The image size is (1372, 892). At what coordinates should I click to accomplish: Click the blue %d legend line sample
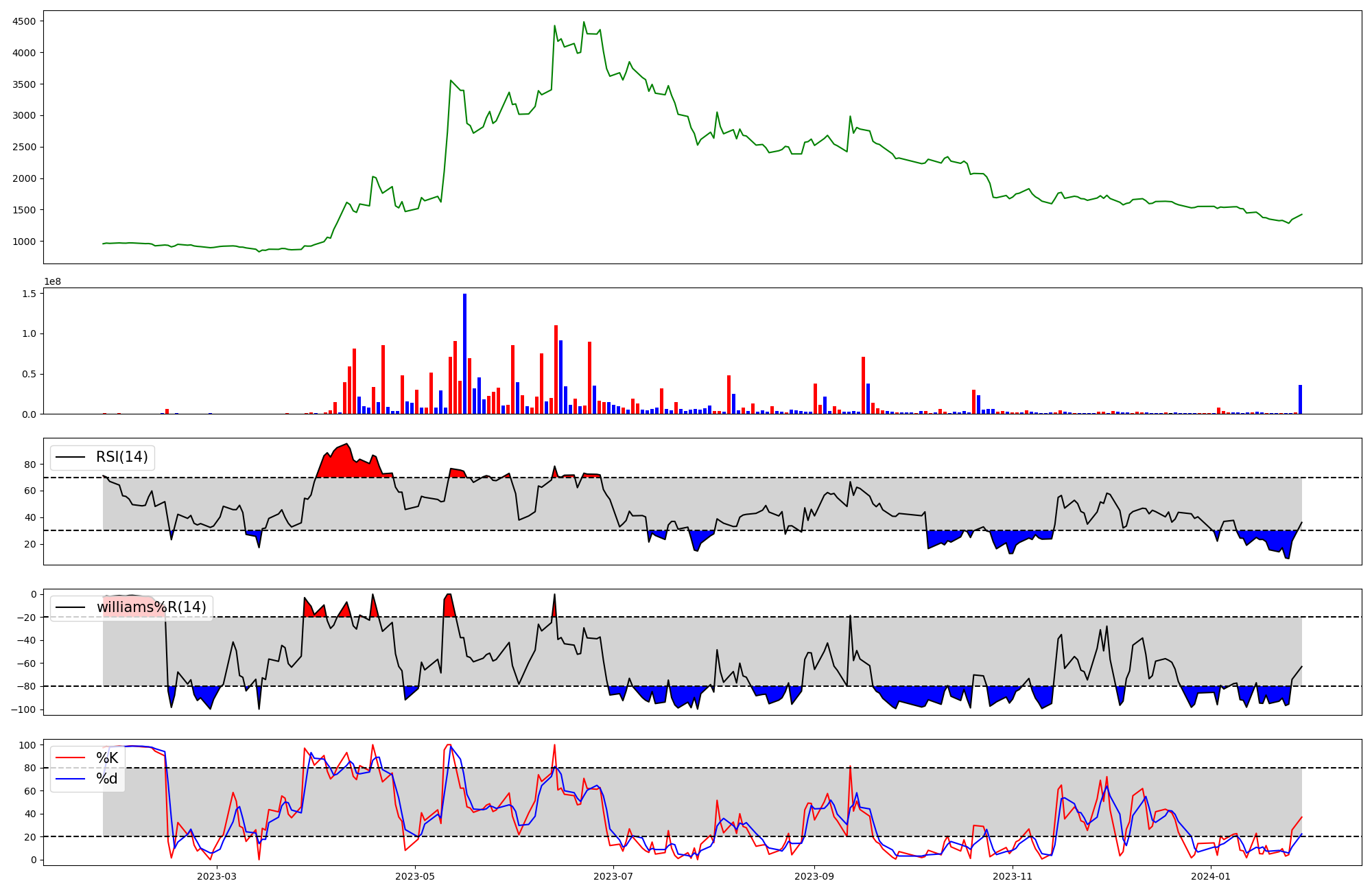click(70, 779)
